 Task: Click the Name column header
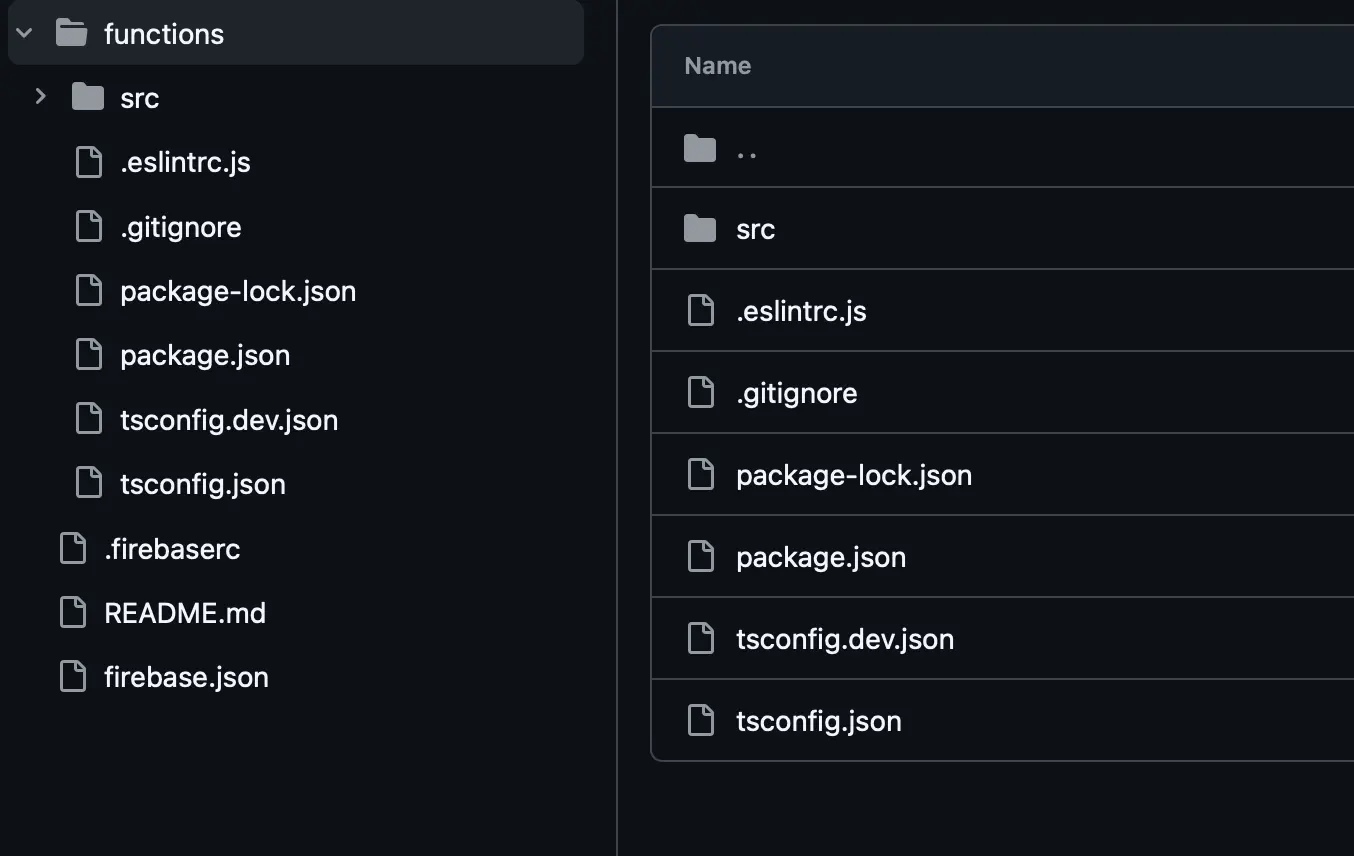click(717, 65)
